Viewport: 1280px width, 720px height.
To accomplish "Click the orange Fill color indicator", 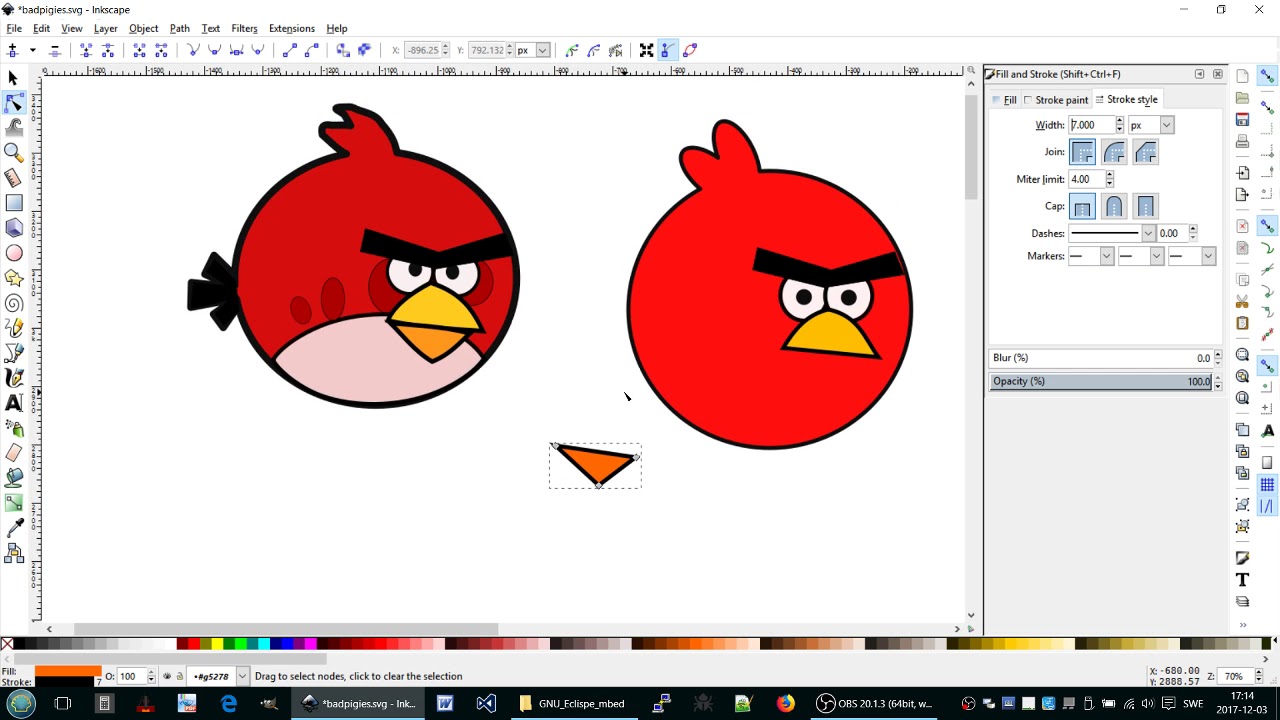I will [x=68, y=671].
